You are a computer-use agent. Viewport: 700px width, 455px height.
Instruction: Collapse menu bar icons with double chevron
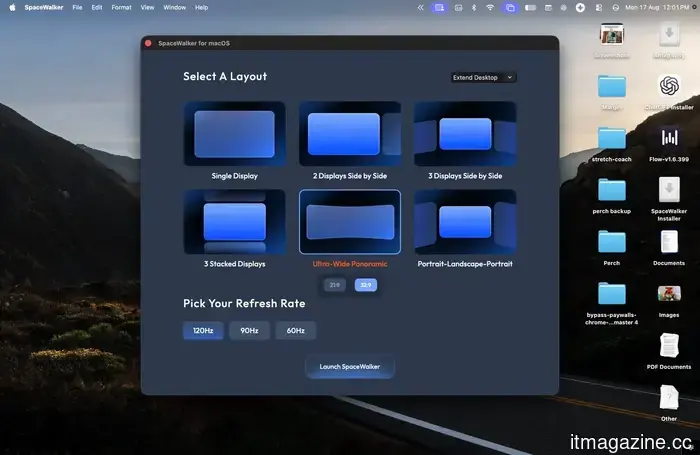420,7
